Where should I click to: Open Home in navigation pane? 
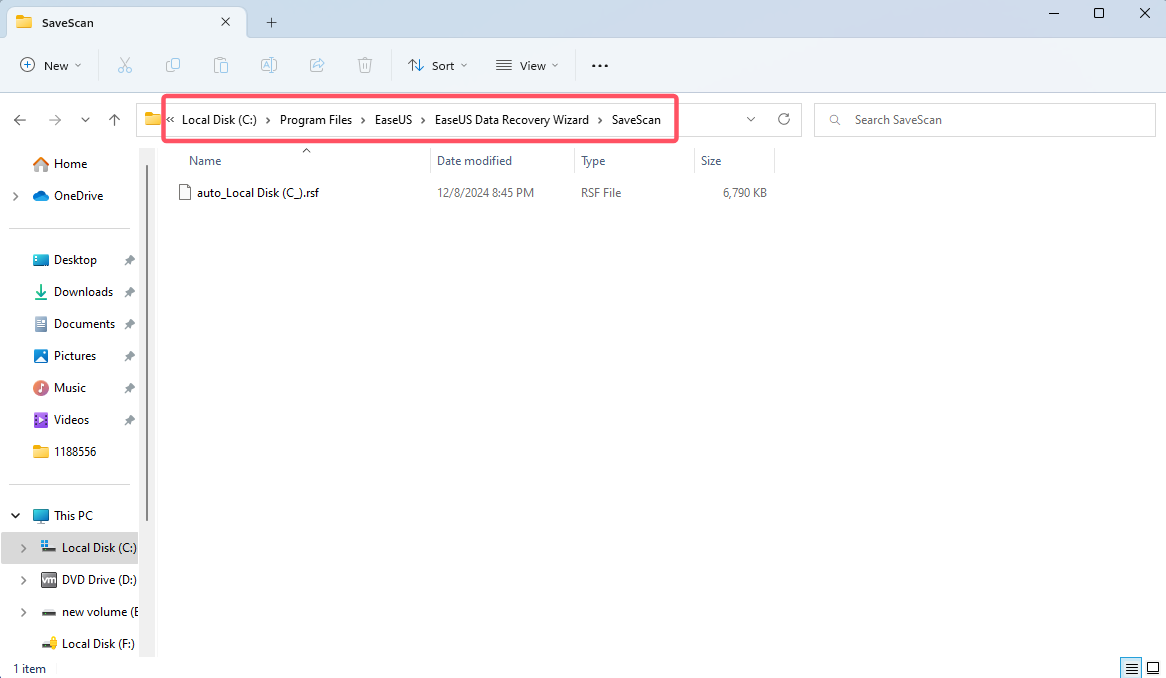click(x=71, y=164)
